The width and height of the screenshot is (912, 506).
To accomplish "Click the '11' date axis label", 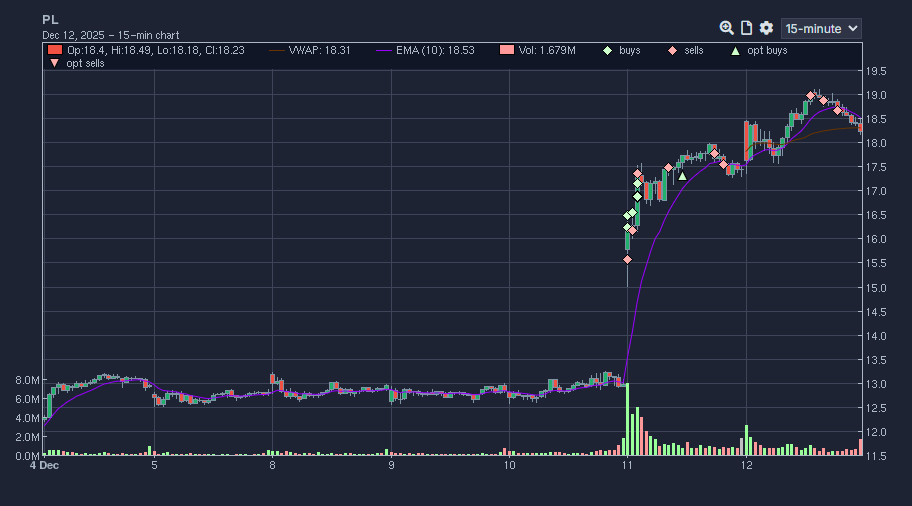I will [x=627, y=465].
